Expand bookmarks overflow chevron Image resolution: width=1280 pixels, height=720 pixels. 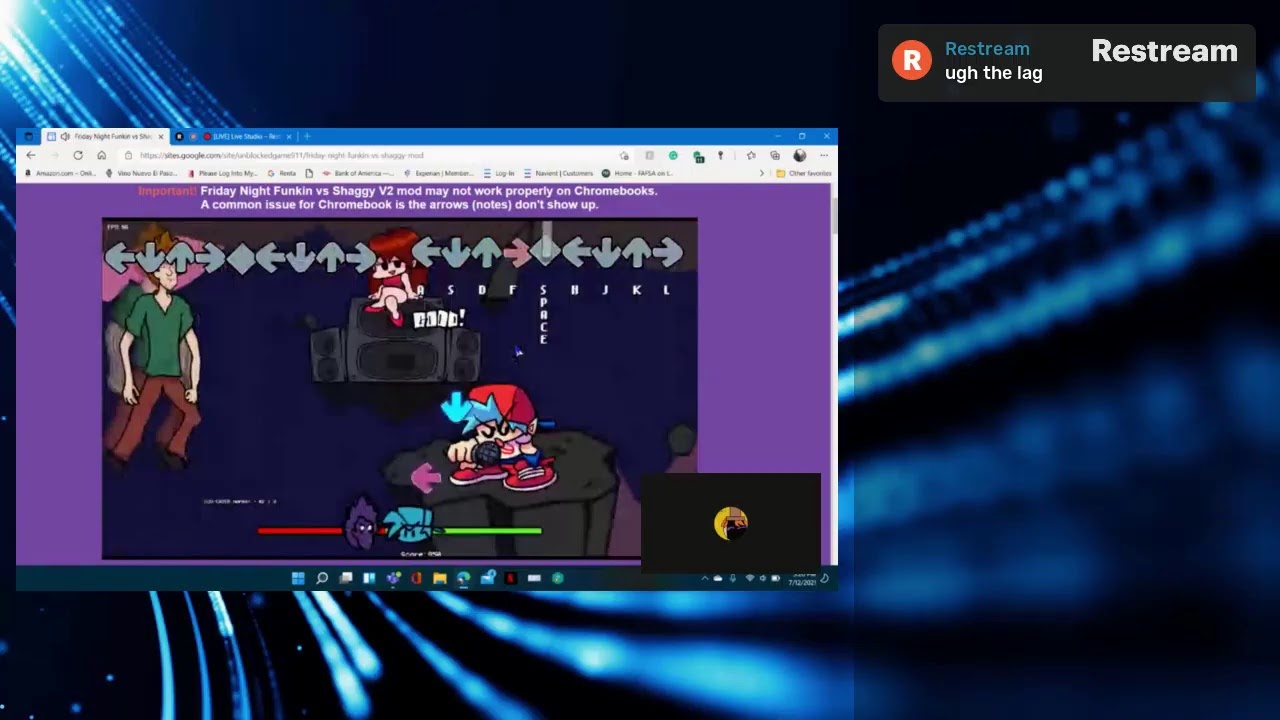tap(762, 173)
